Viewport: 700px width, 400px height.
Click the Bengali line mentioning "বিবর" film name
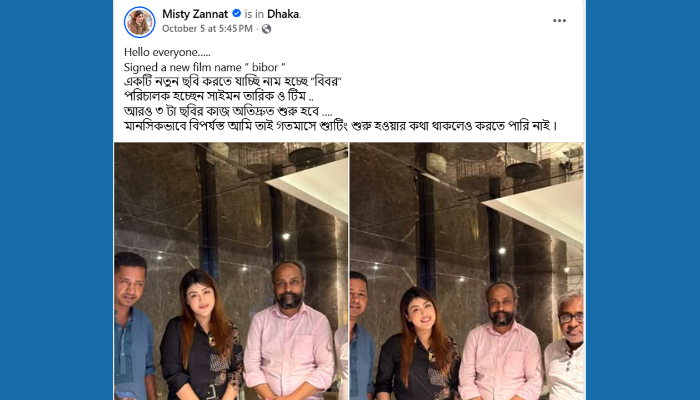(x=233, y=82)
